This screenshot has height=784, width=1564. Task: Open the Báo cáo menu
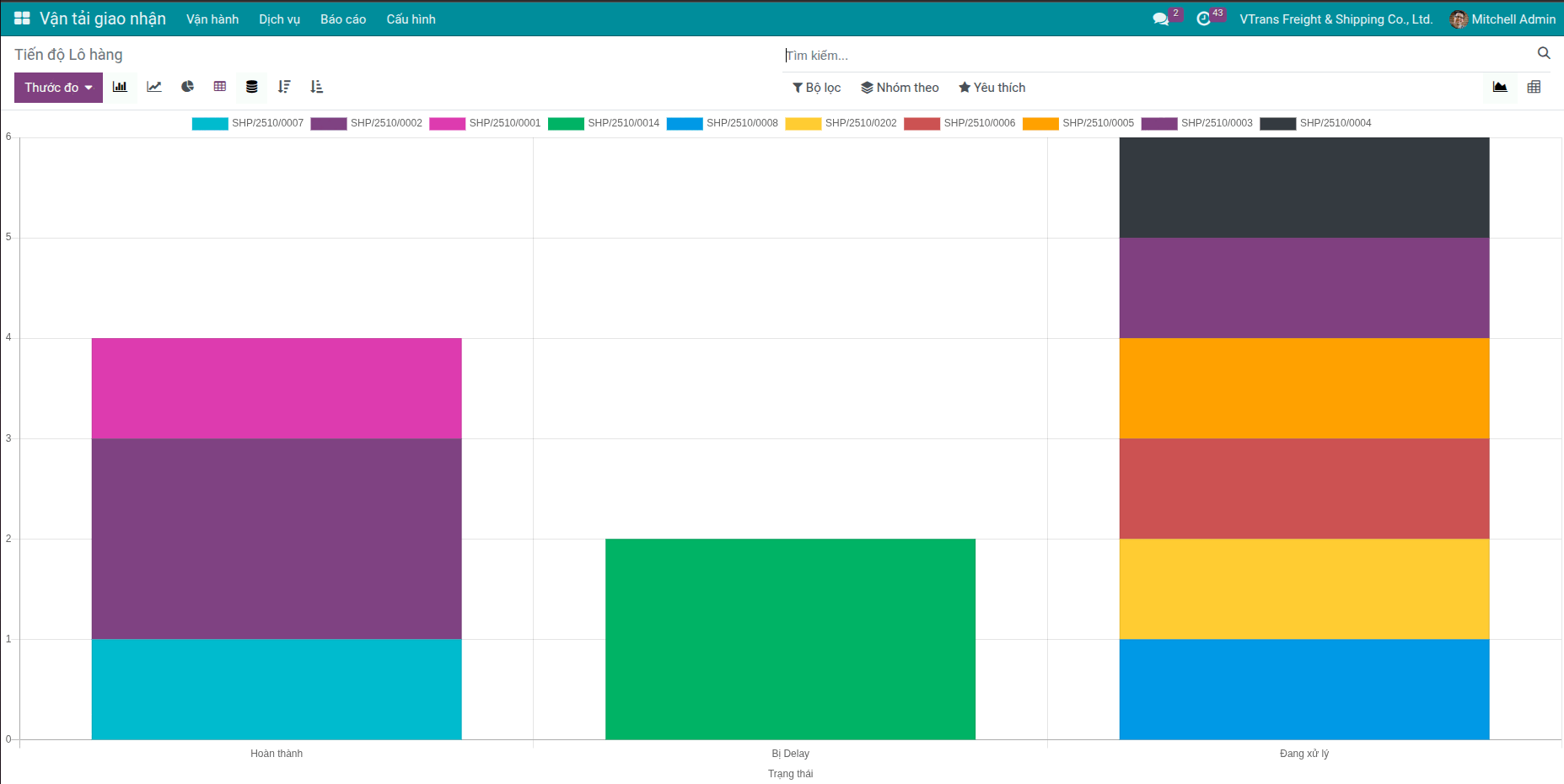(x=342, y=19)
